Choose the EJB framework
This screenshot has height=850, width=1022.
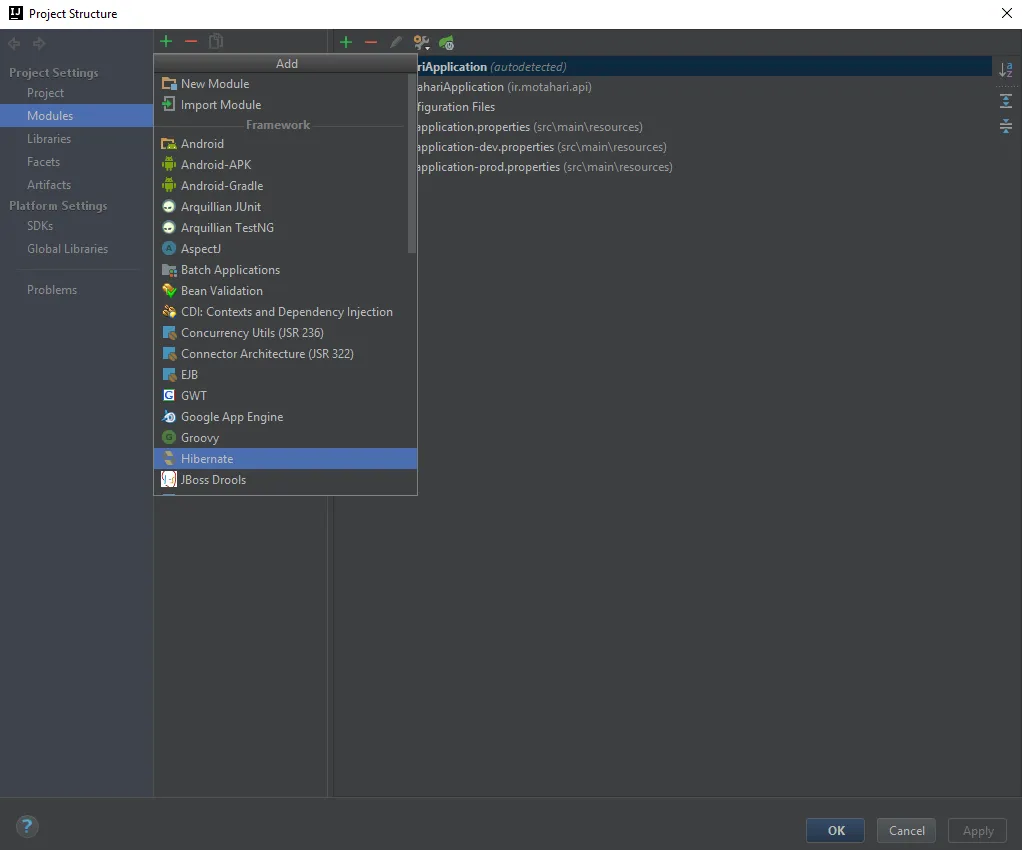click(285, 375)
